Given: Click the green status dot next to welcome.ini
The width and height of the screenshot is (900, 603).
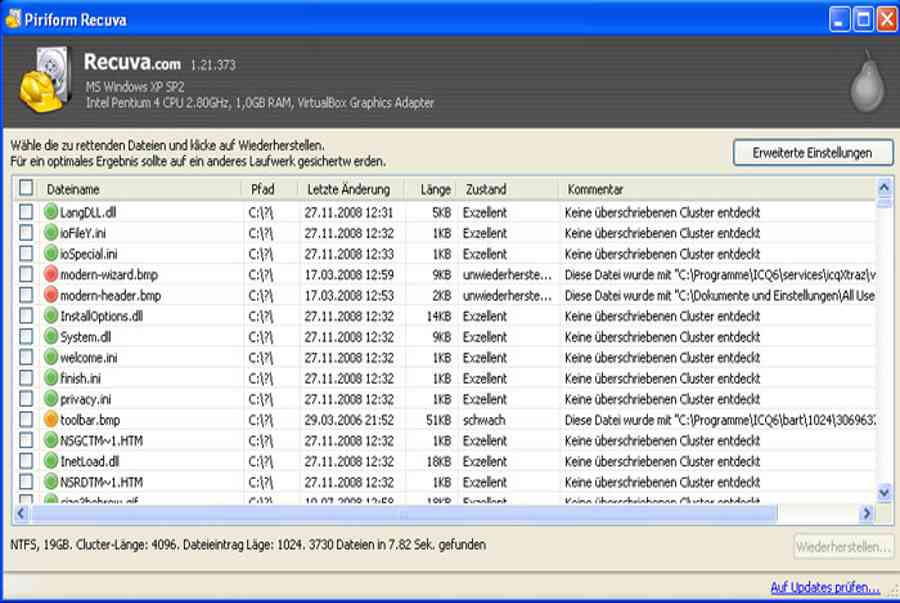Looking at the screenshot, I should pyautogui.click(x=51, y=357).
